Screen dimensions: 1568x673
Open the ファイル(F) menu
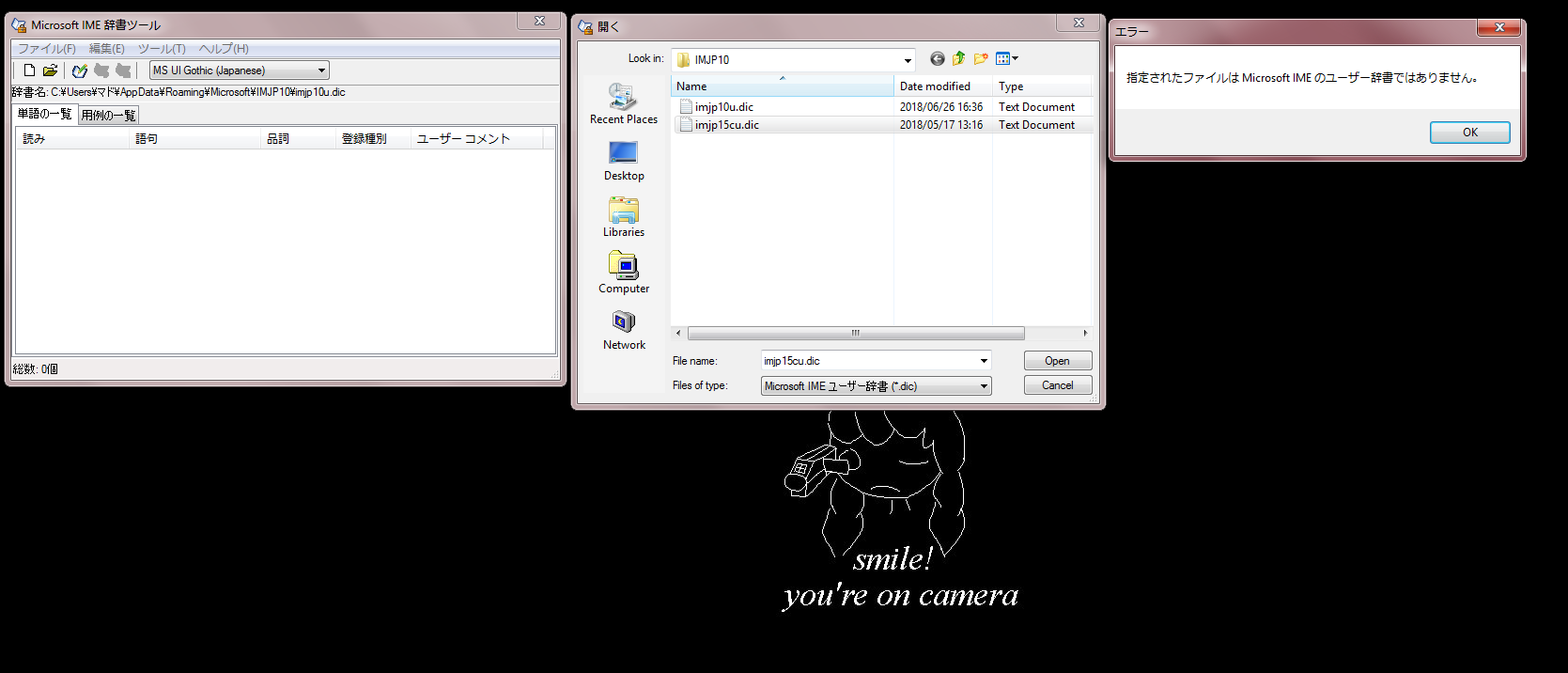click(47, 49)
